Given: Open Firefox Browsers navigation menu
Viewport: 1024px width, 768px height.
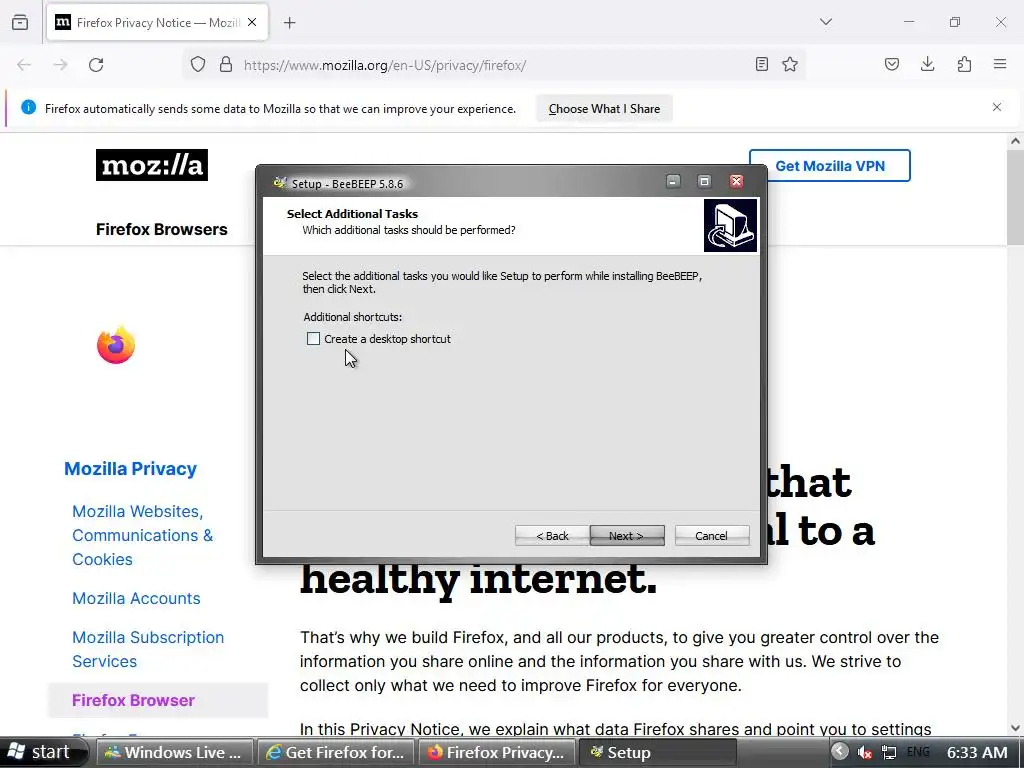Looking at the screenshot, I should tap(162, 229).
